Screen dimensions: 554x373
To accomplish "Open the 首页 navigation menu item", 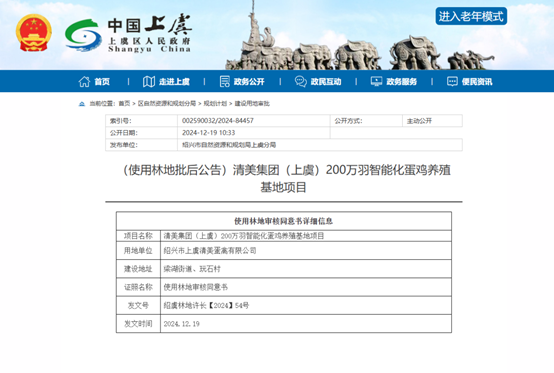I will coord(102,82).
